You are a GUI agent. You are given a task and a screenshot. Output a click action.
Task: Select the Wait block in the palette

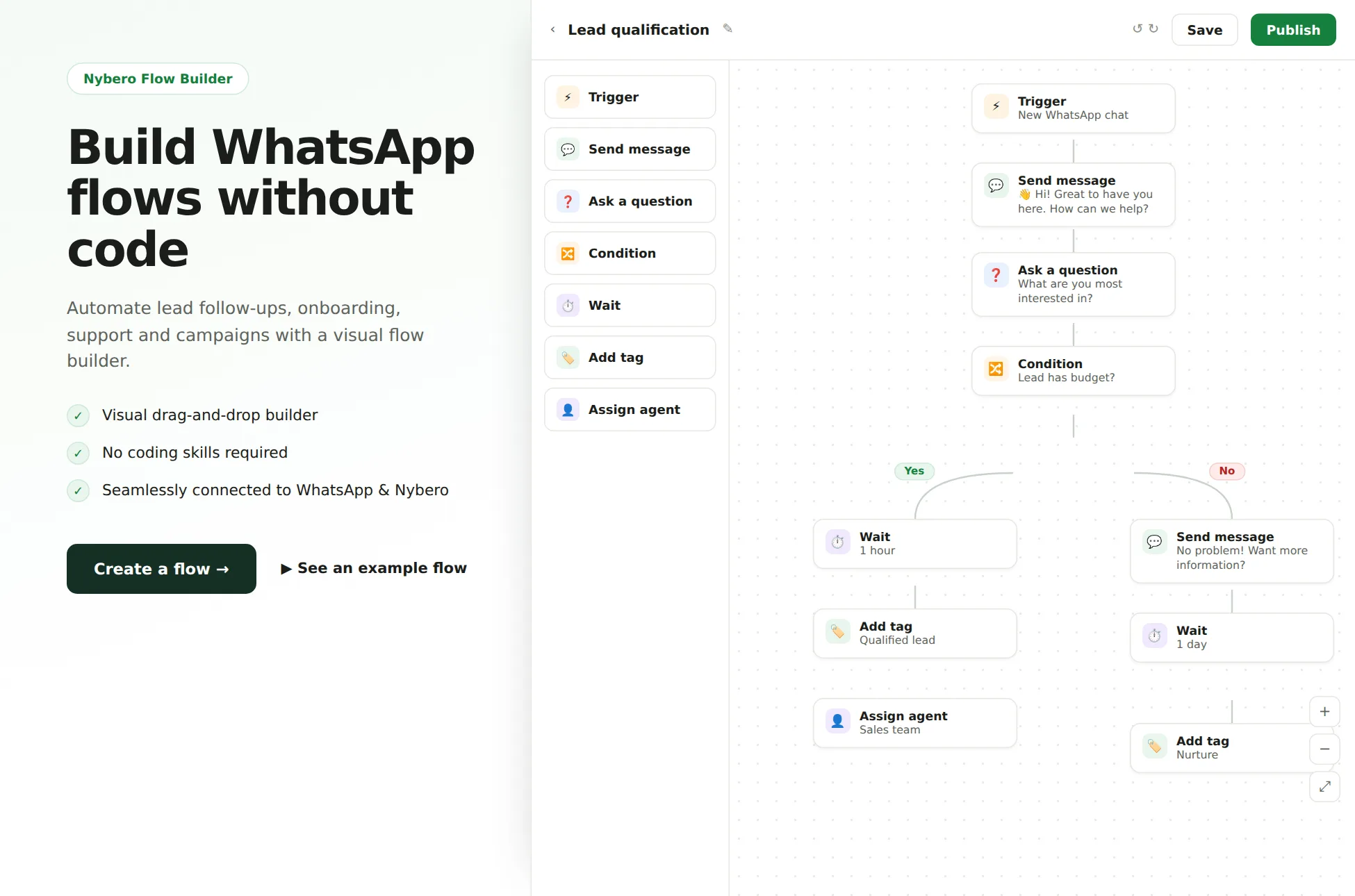pos(630,306)
